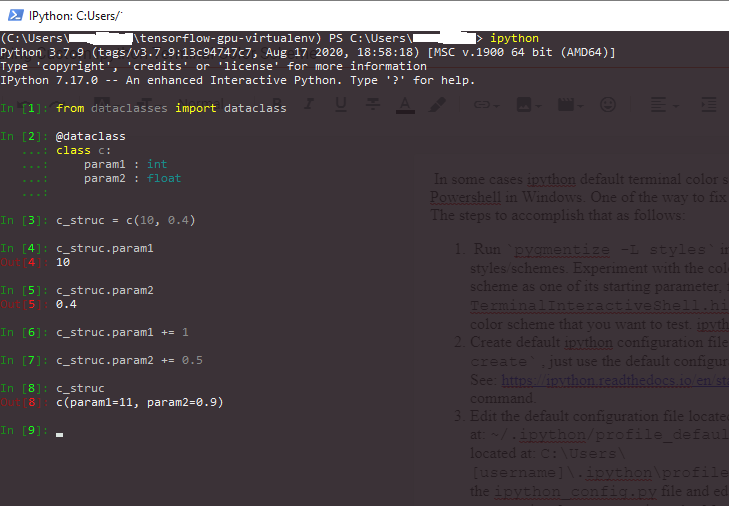Click 'pygmentize -L styles' code in background document
The width and height of the screenshot is (729, 506).
click(x=610, y=250)
